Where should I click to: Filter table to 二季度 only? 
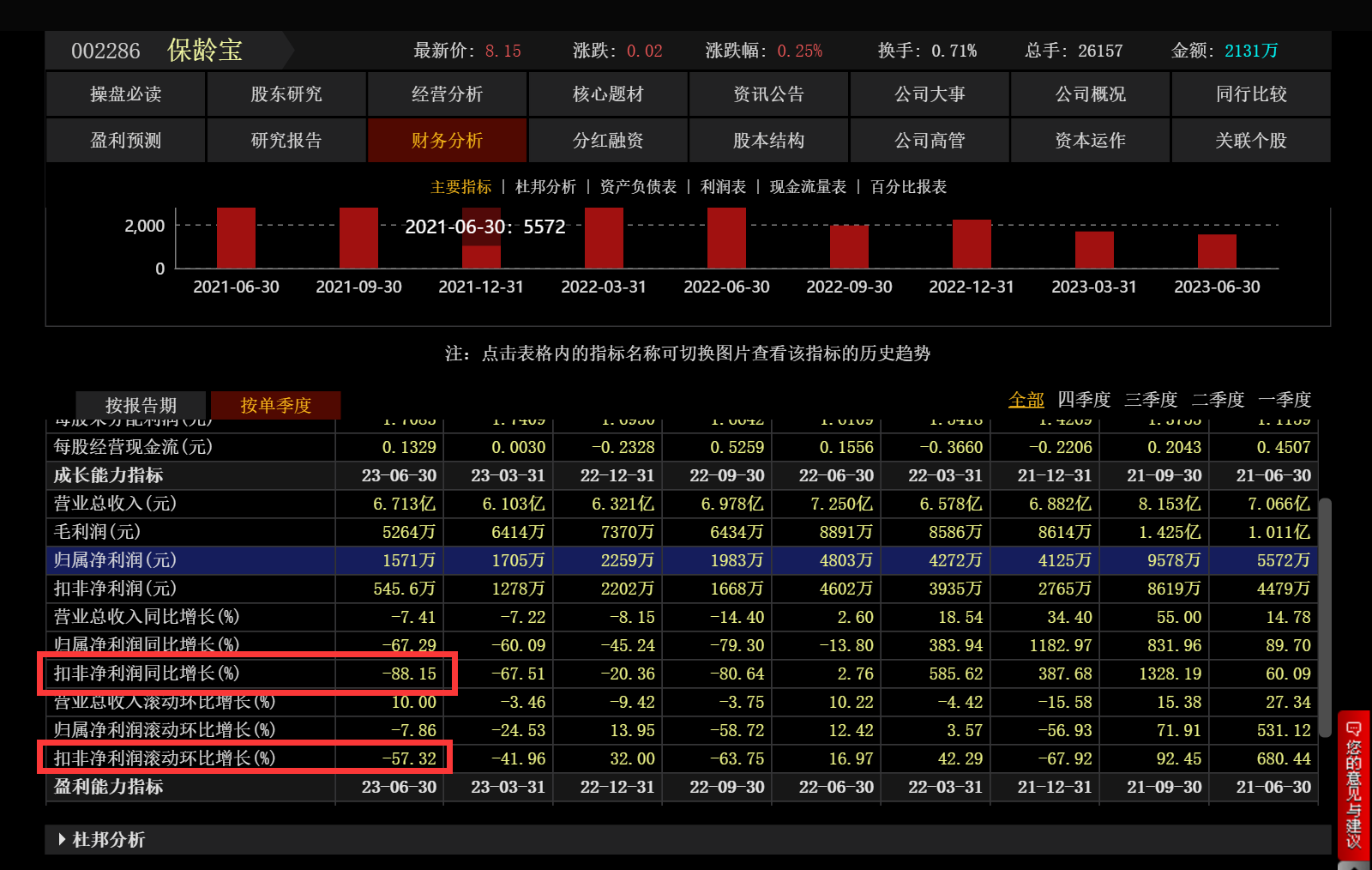(x=1217, y=400)
